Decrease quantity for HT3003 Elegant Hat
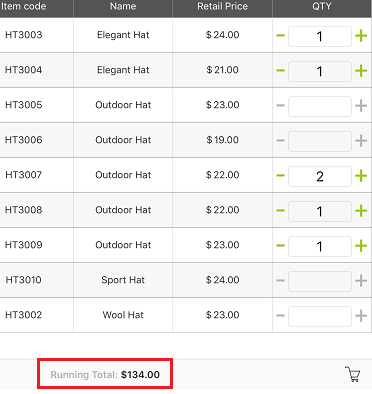Screen dimensions: 372x394 (x=281, y=35)
